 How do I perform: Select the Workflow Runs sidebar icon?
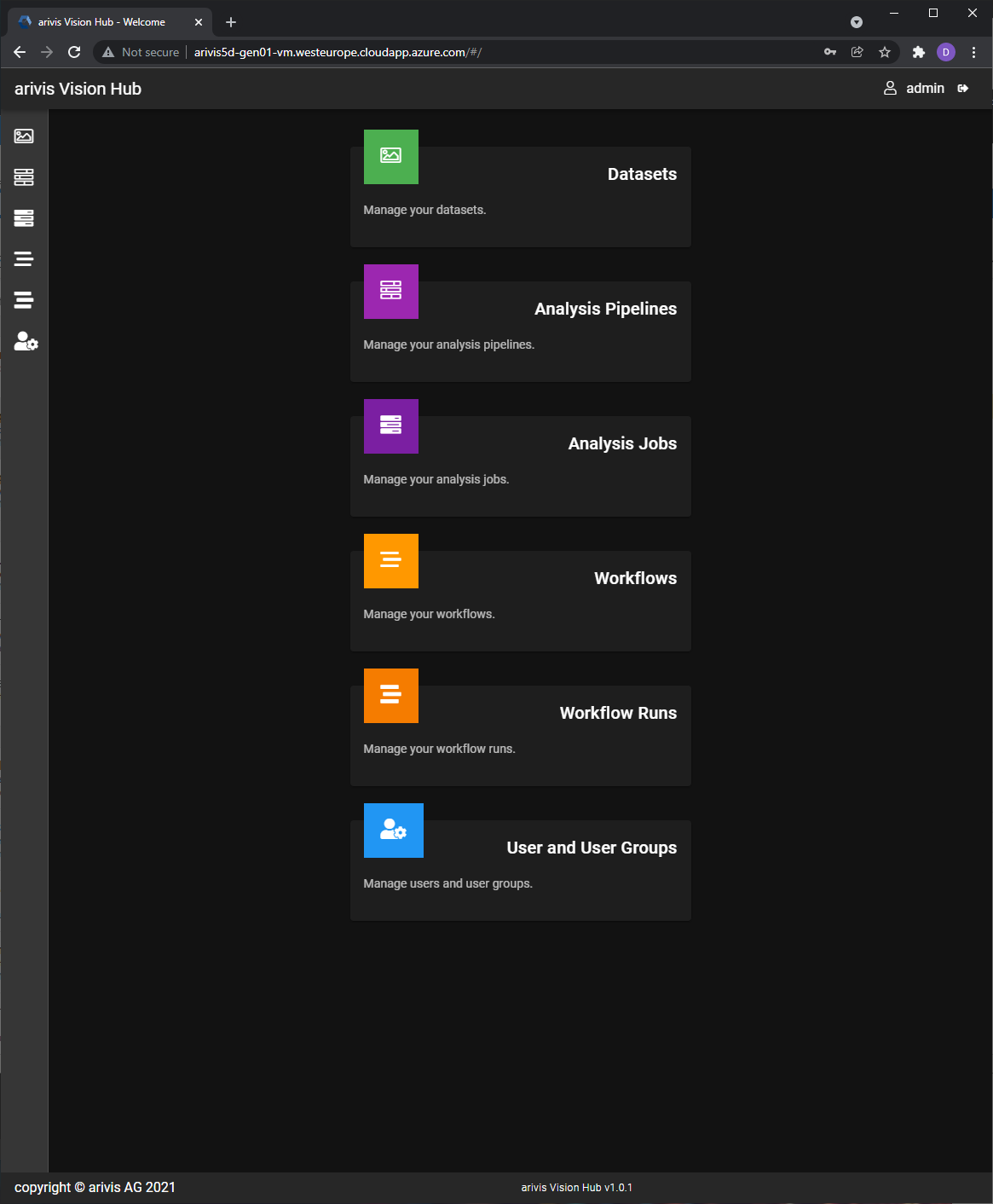(x=24, y=299)
